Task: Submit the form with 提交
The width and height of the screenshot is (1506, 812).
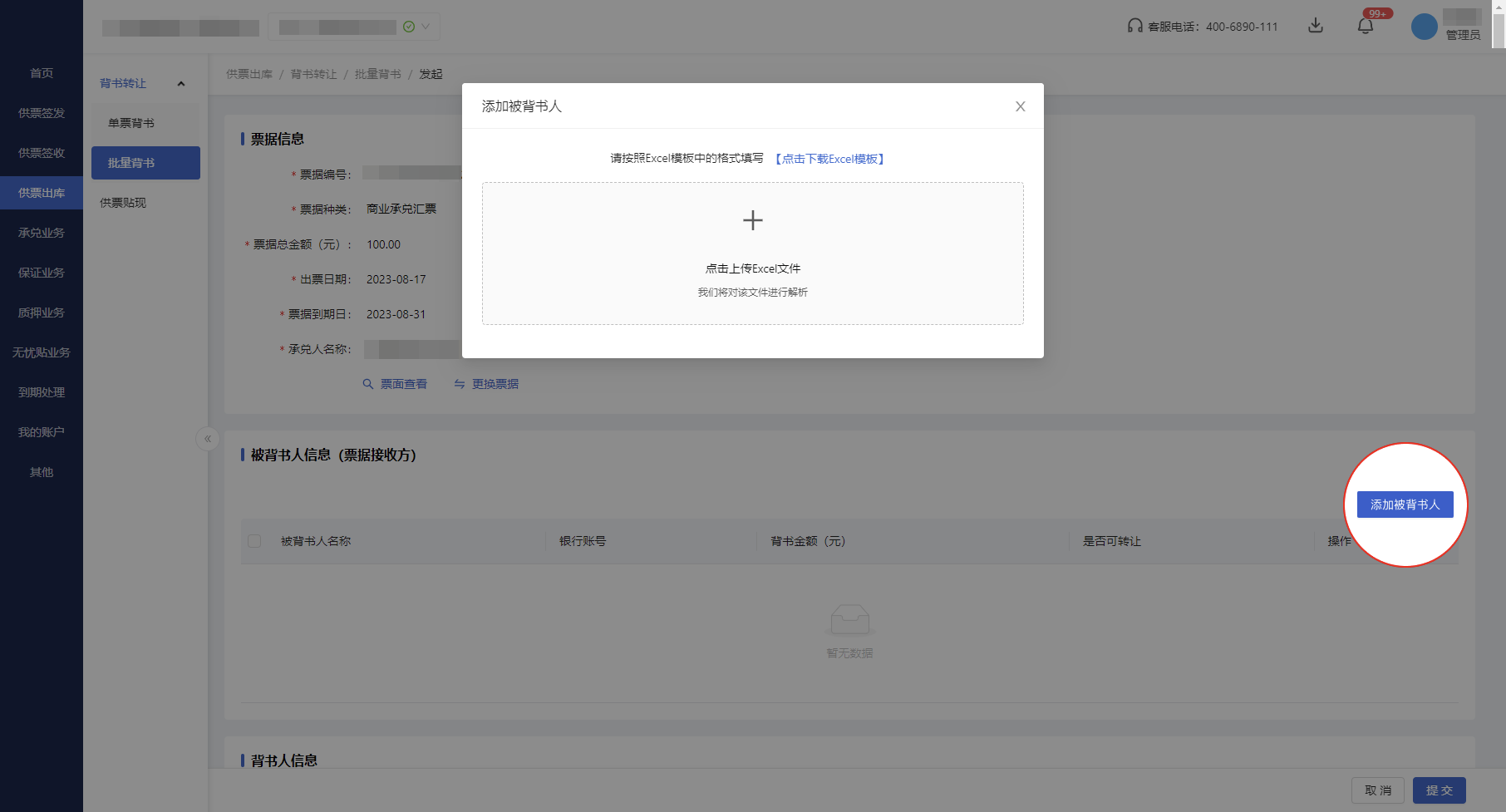Action: tap(1439, 790)
